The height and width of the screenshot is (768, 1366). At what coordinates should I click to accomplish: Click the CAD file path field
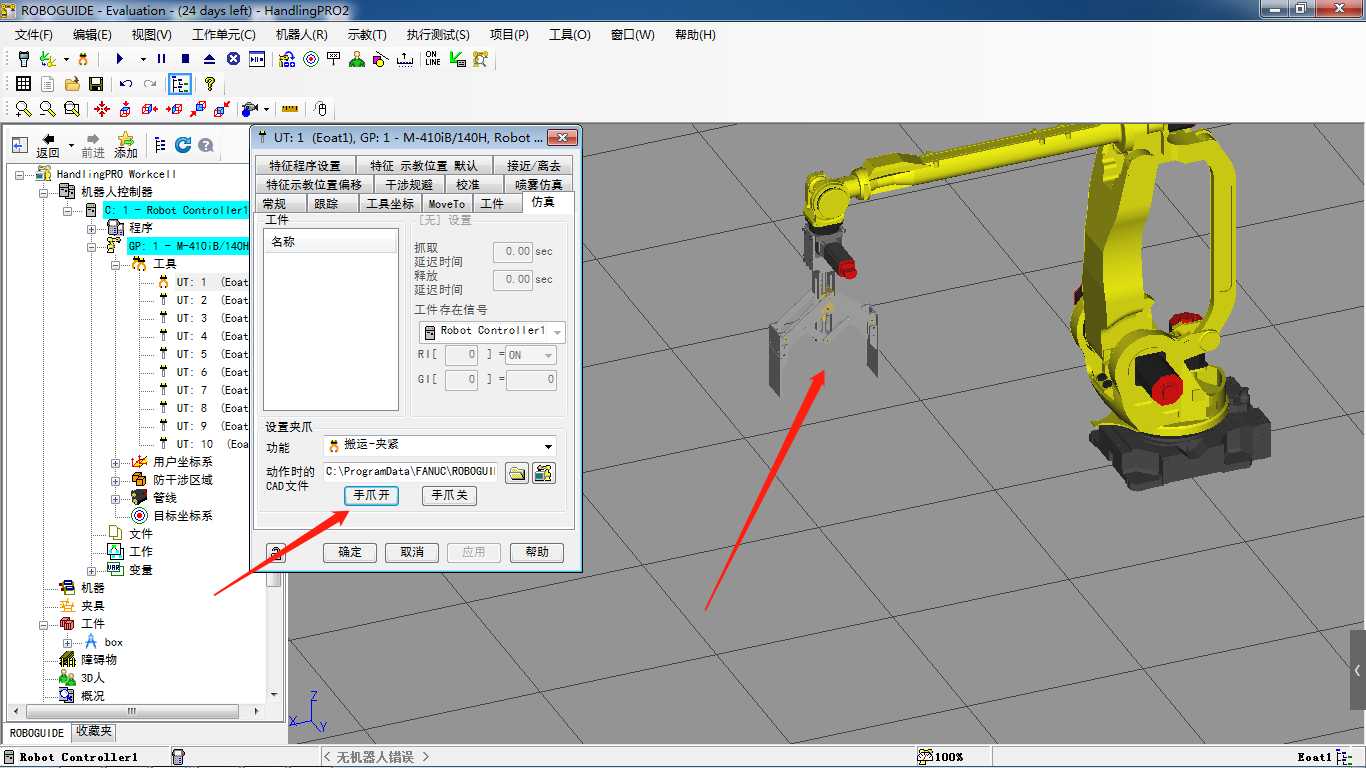[410, 472]
